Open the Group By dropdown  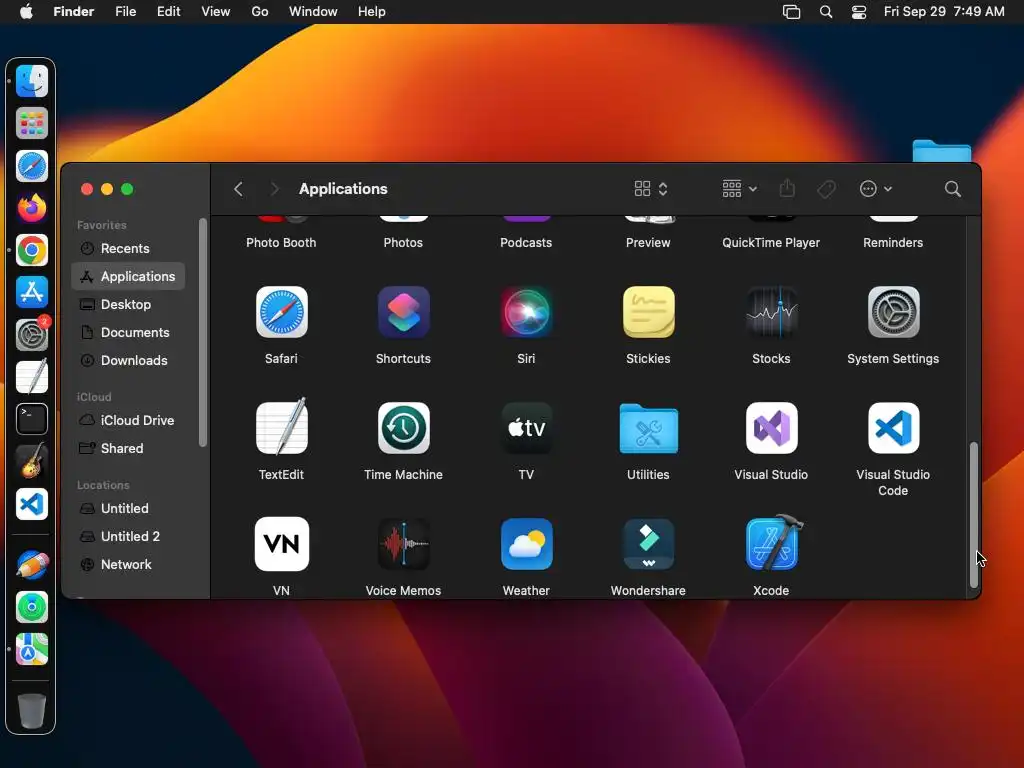click(x=739, y=189)
